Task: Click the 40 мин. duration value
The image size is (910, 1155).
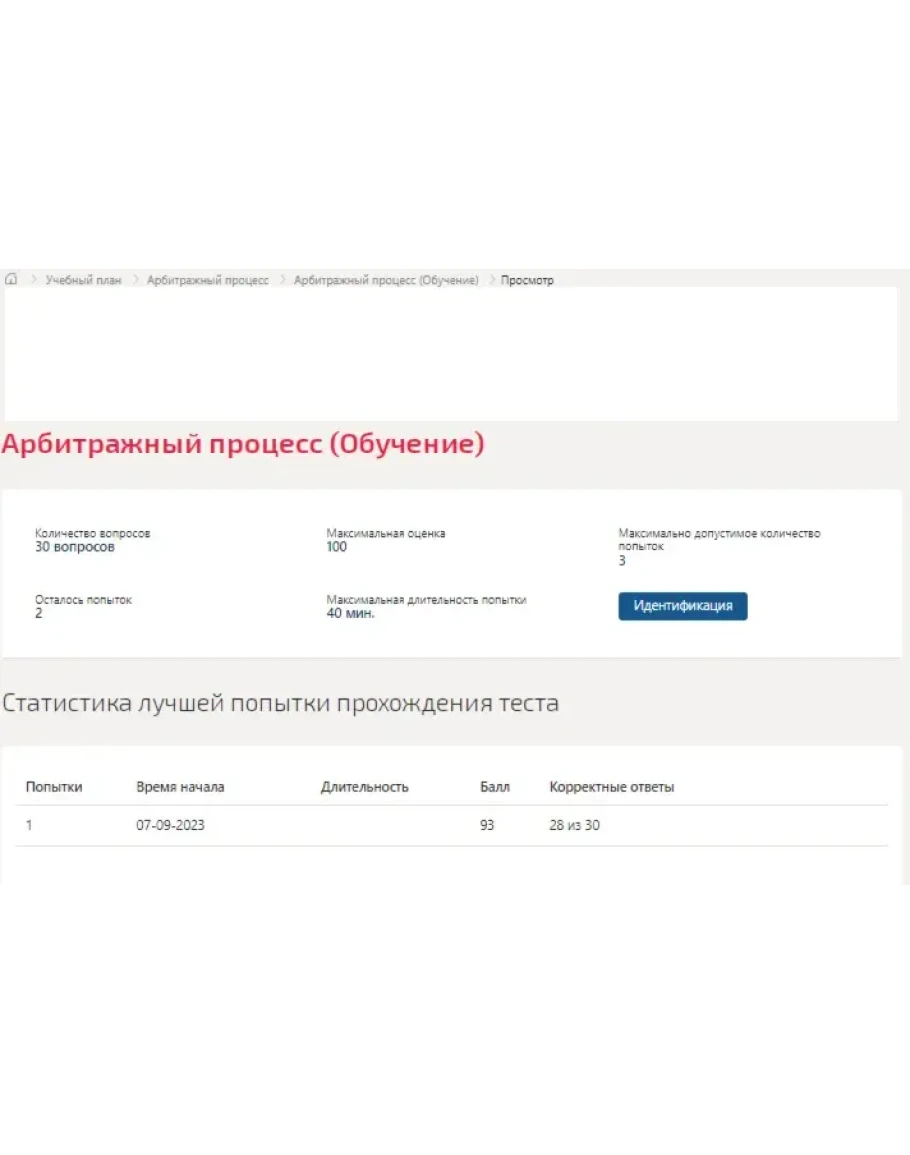Action: coord(350,613)
